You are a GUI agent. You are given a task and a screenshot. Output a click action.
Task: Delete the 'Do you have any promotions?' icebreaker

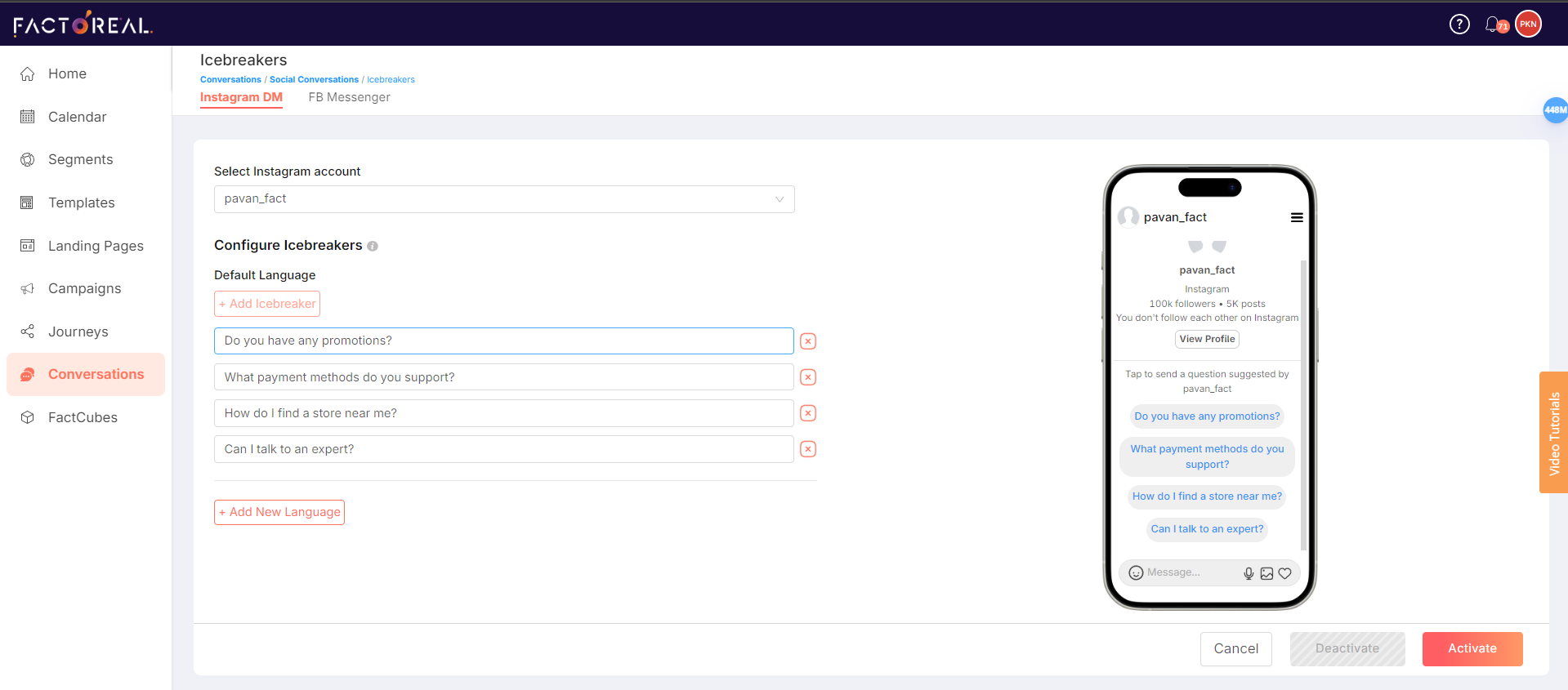click(808, 341)
